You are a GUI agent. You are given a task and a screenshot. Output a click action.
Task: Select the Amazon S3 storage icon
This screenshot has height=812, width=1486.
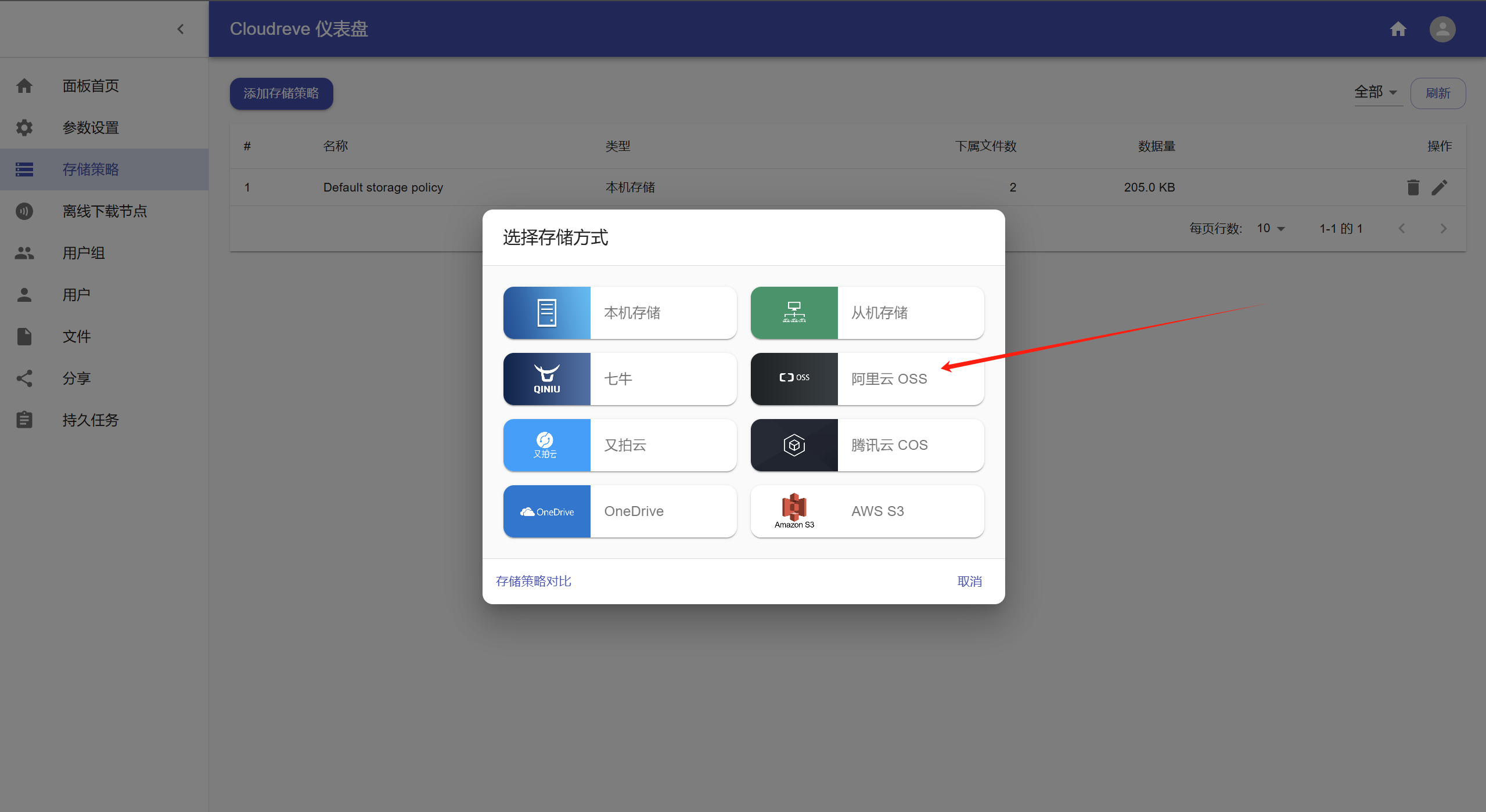pos(794,511)
